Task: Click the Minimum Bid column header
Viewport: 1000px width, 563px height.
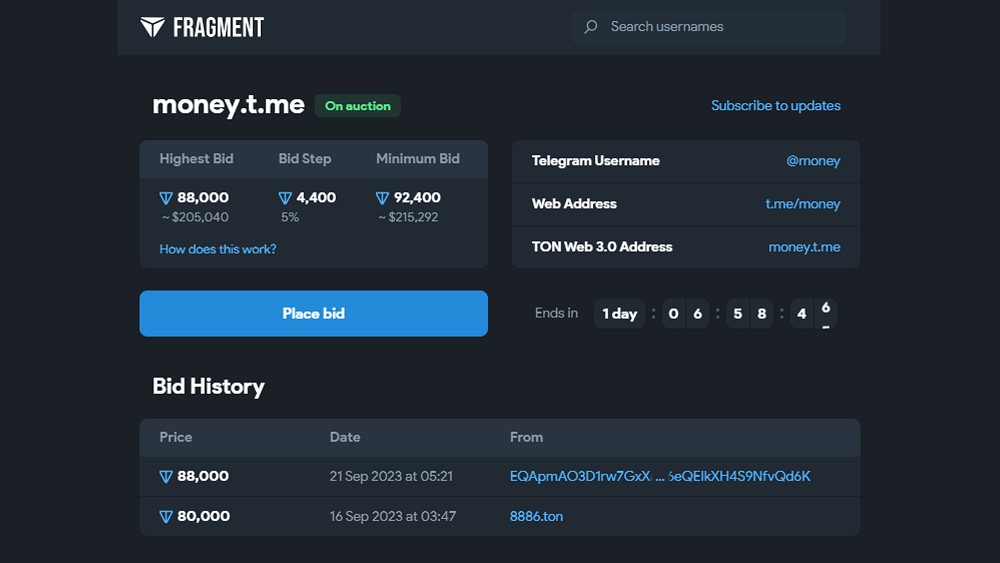Action: [x=418, y=159]
